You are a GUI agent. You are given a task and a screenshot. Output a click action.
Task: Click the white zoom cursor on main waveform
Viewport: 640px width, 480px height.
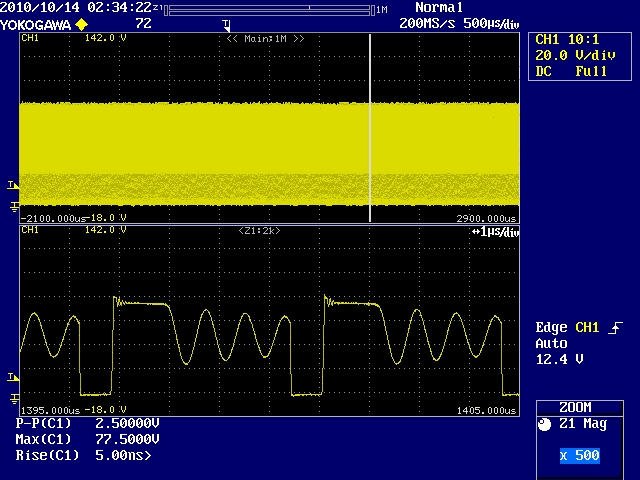(x=371, y=128)
